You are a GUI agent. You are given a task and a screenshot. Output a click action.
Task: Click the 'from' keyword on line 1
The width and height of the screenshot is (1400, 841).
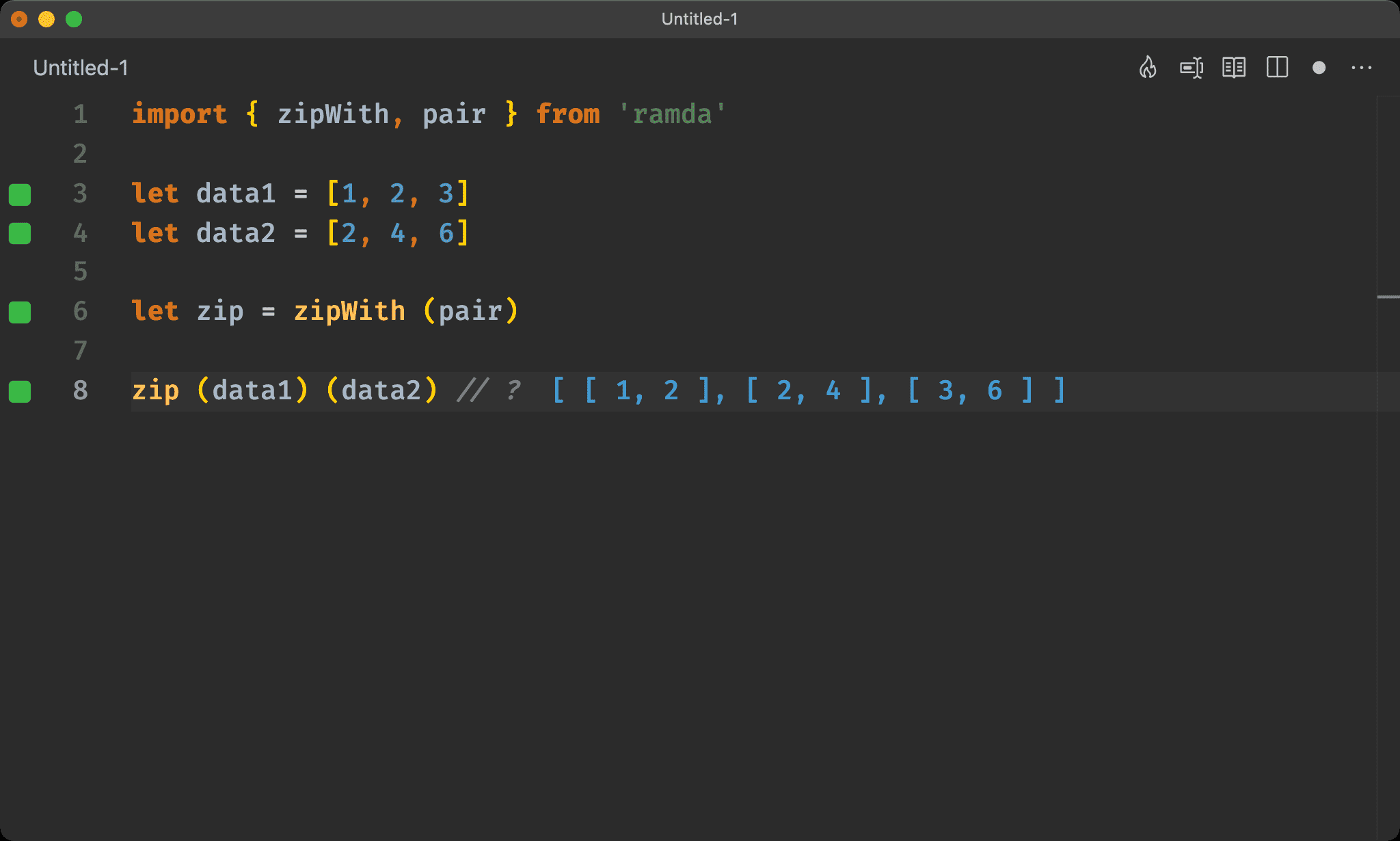coord(567,114)
